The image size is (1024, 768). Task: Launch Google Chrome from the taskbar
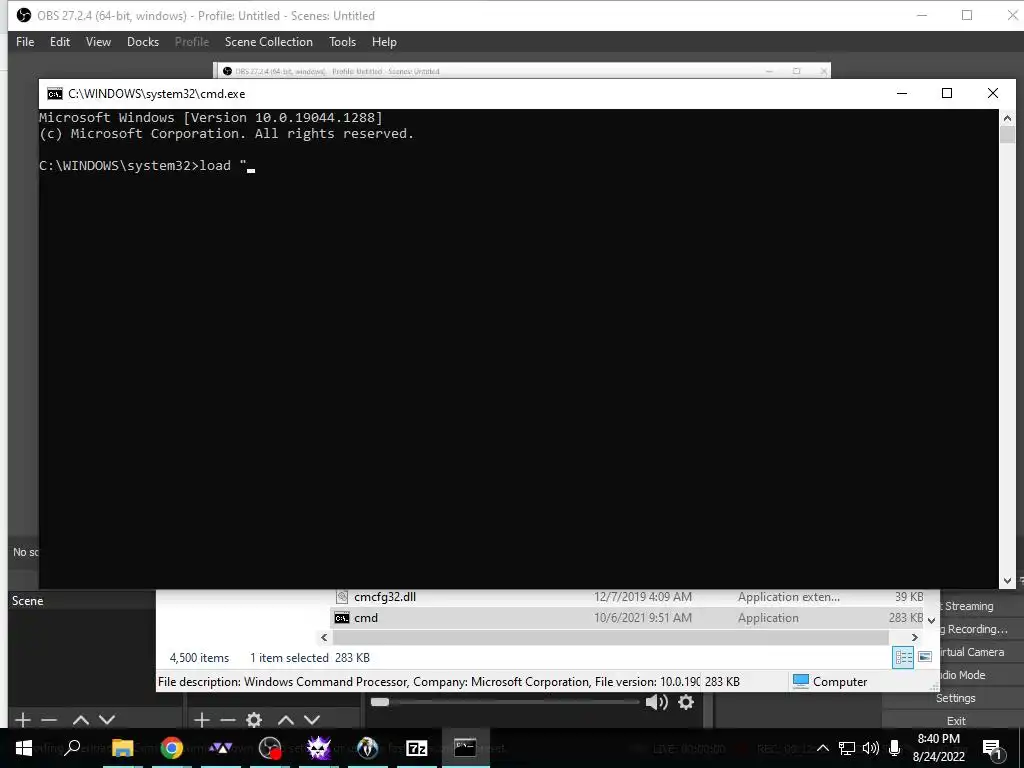click(x=172, y=748)
